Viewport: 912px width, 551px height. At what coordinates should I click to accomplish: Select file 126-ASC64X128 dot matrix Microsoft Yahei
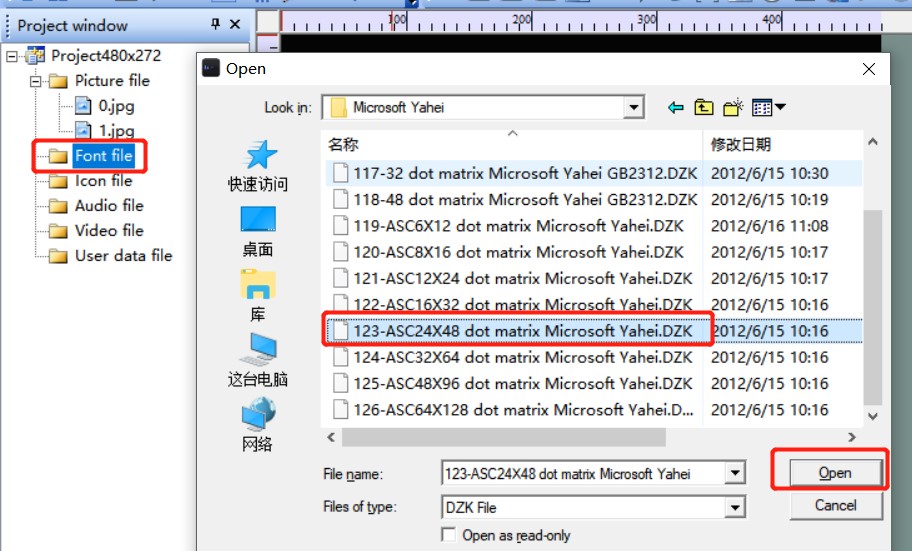click(x=515, y=410)
